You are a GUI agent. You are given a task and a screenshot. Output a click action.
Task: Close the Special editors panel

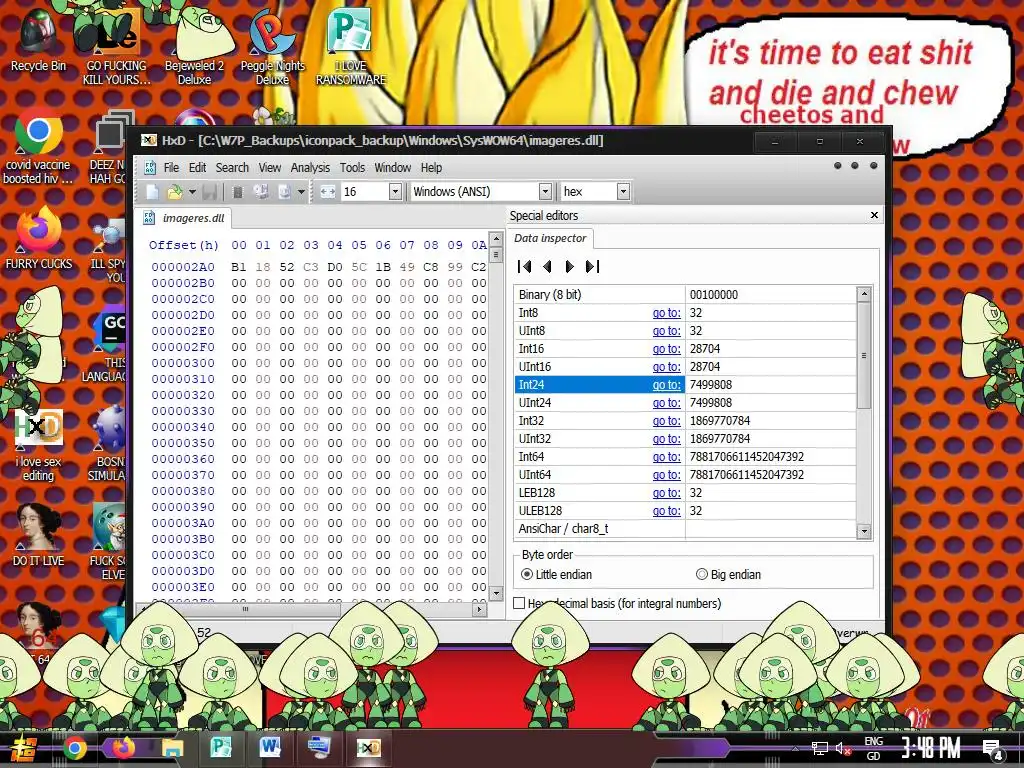pos(874,215)
